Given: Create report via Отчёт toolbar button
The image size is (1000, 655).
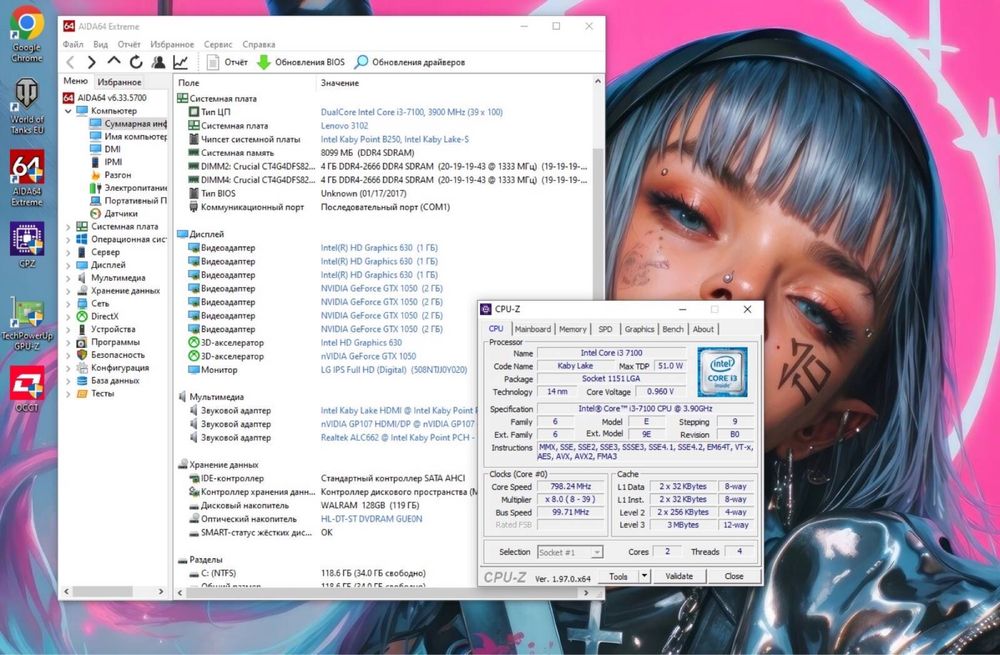Looking at the screenshot, I should coord(227,62).
